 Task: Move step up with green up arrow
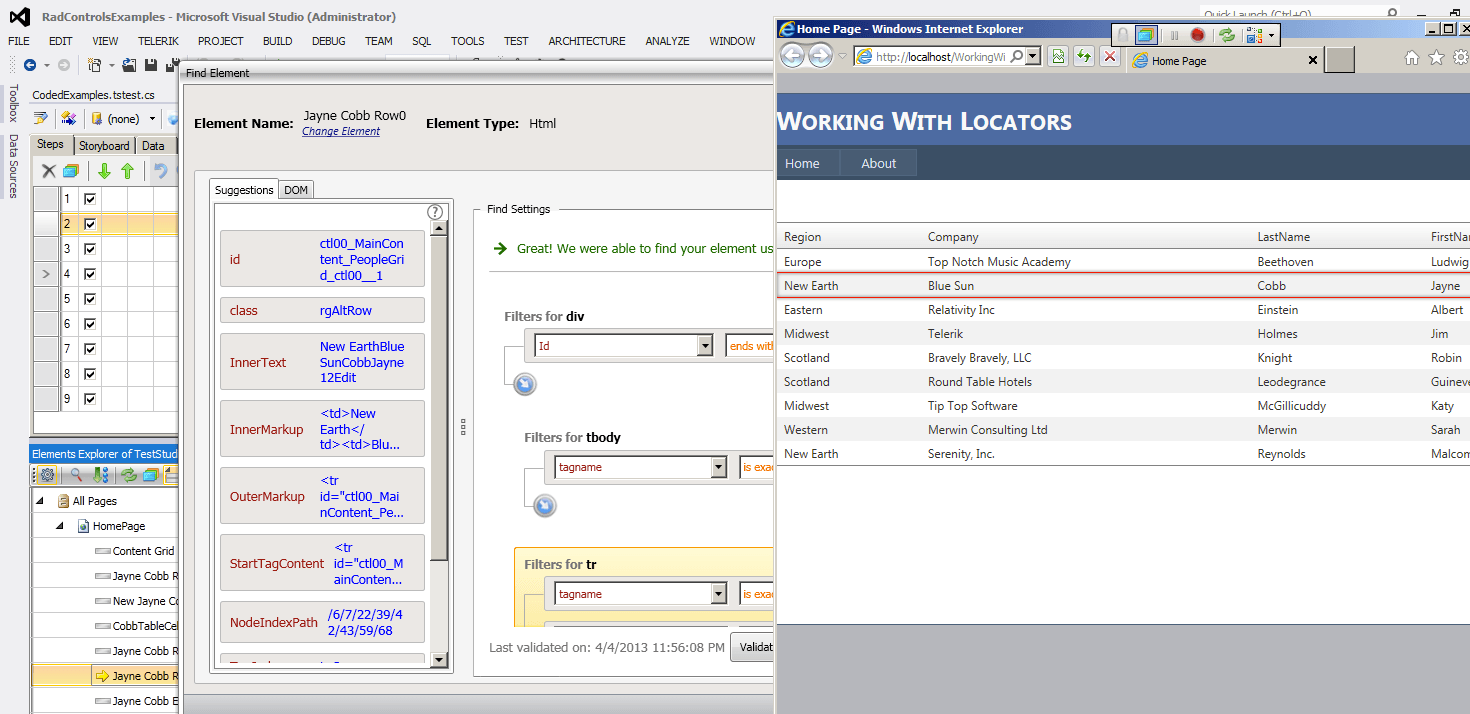click(127, 171)
